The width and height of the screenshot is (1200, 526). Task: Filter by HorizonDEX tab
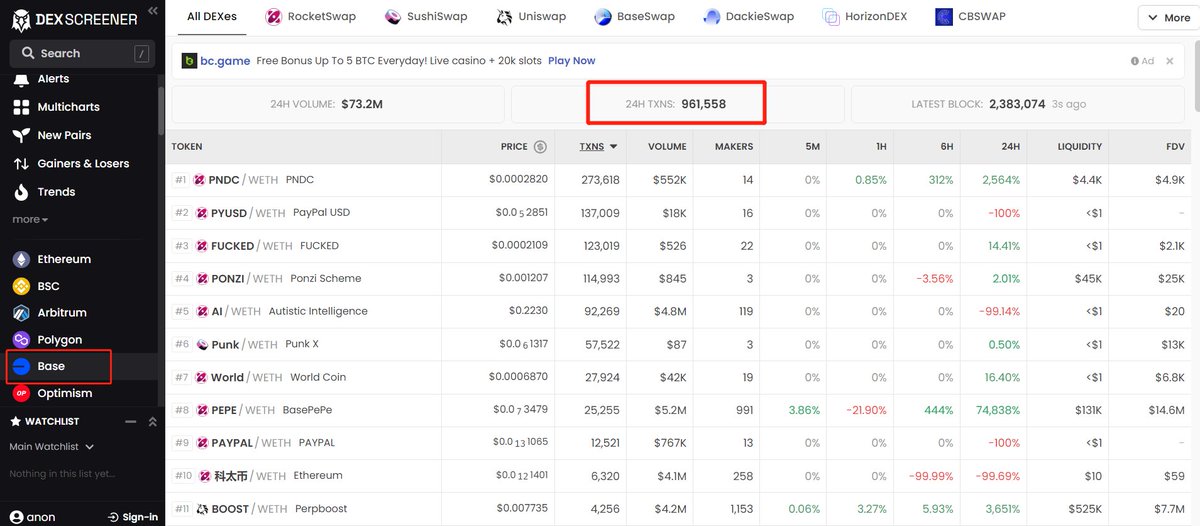866,16
